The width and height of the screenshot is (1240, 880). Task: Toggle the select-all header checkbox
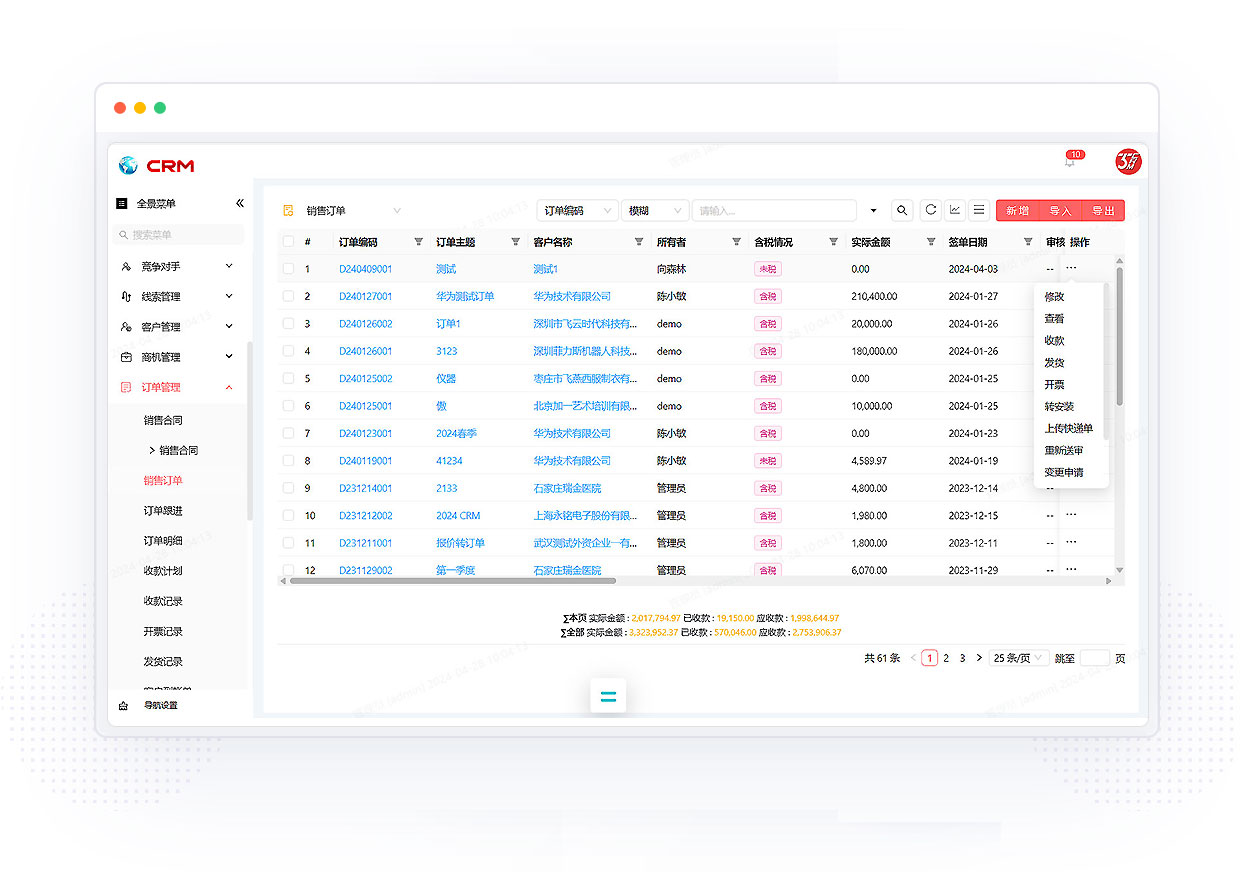(x=289, y=242)
